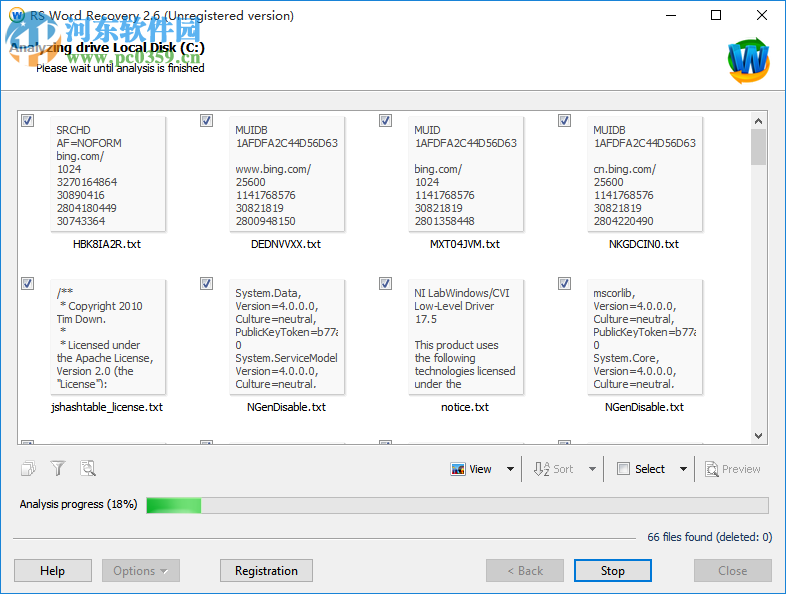Screen dimensions: 786x594
Task: Select the mscorlib NGenDisable.txt thumbnail
Action: 645,337
